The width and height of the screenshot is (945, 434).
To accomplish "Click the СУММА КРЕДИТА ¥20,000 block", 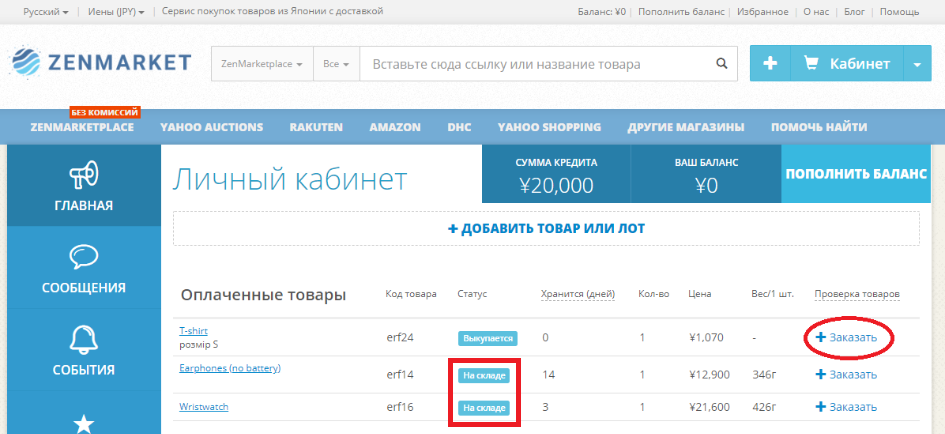I will tap(556, 174).
